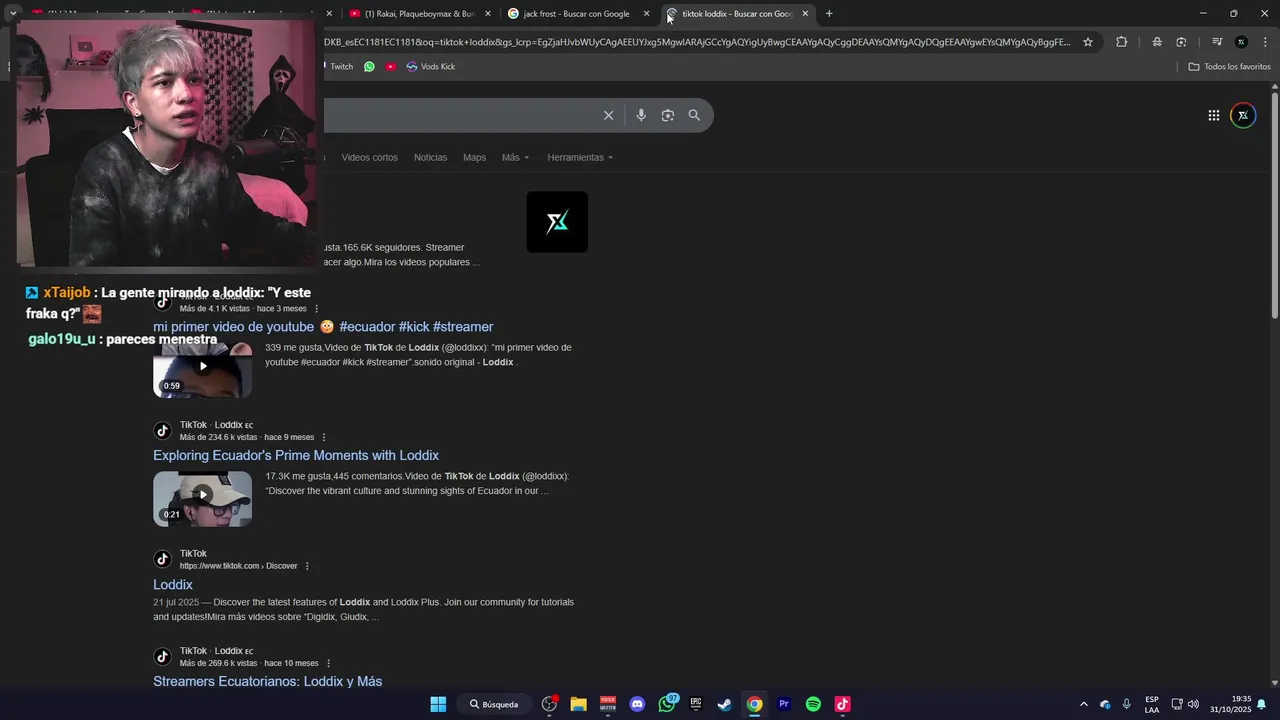Filter results by Noticias
Image resolution: width=1280 pixels, height=720 pixels.
430,157
